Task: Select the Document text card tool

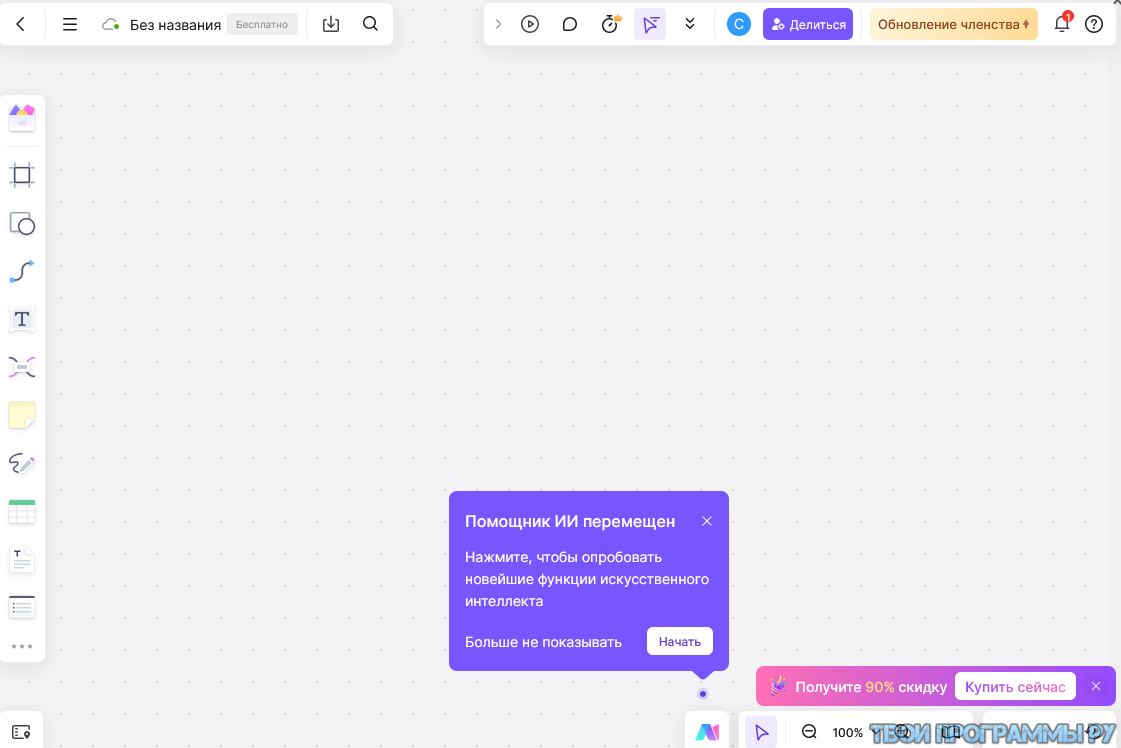Action: [22, 560]
